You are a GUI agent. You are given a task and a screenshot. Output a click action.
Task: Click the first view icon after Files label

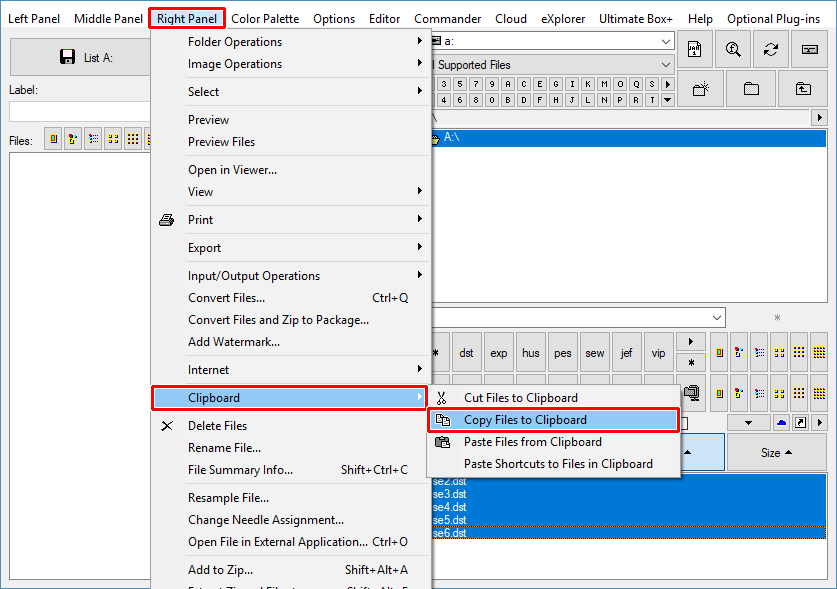pyautogui.click(x=53, y=139)
